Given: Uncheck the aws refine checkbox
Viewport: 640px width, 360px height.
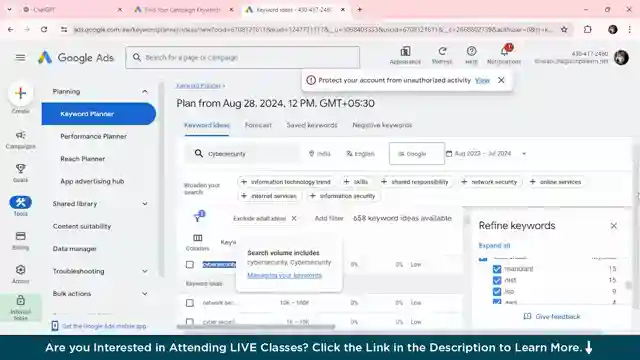Looking at the screenshot, I should coord(497,302).
